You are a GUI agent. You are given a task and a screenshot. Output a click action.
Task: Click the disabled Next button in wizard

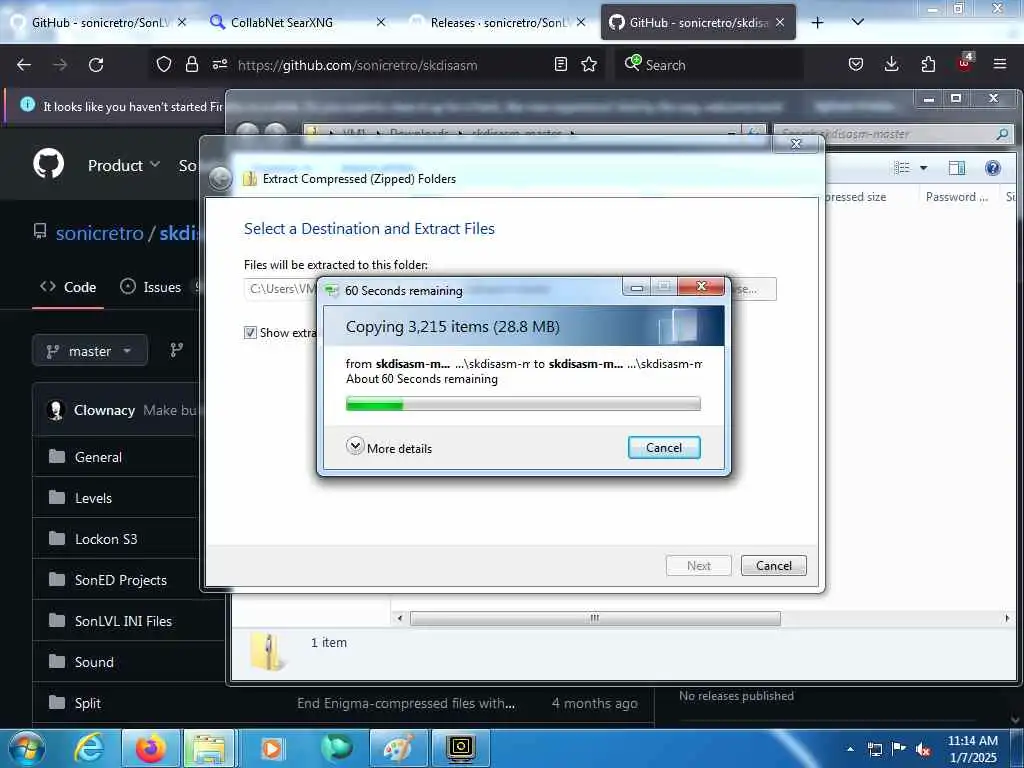(x=698, y=566)
